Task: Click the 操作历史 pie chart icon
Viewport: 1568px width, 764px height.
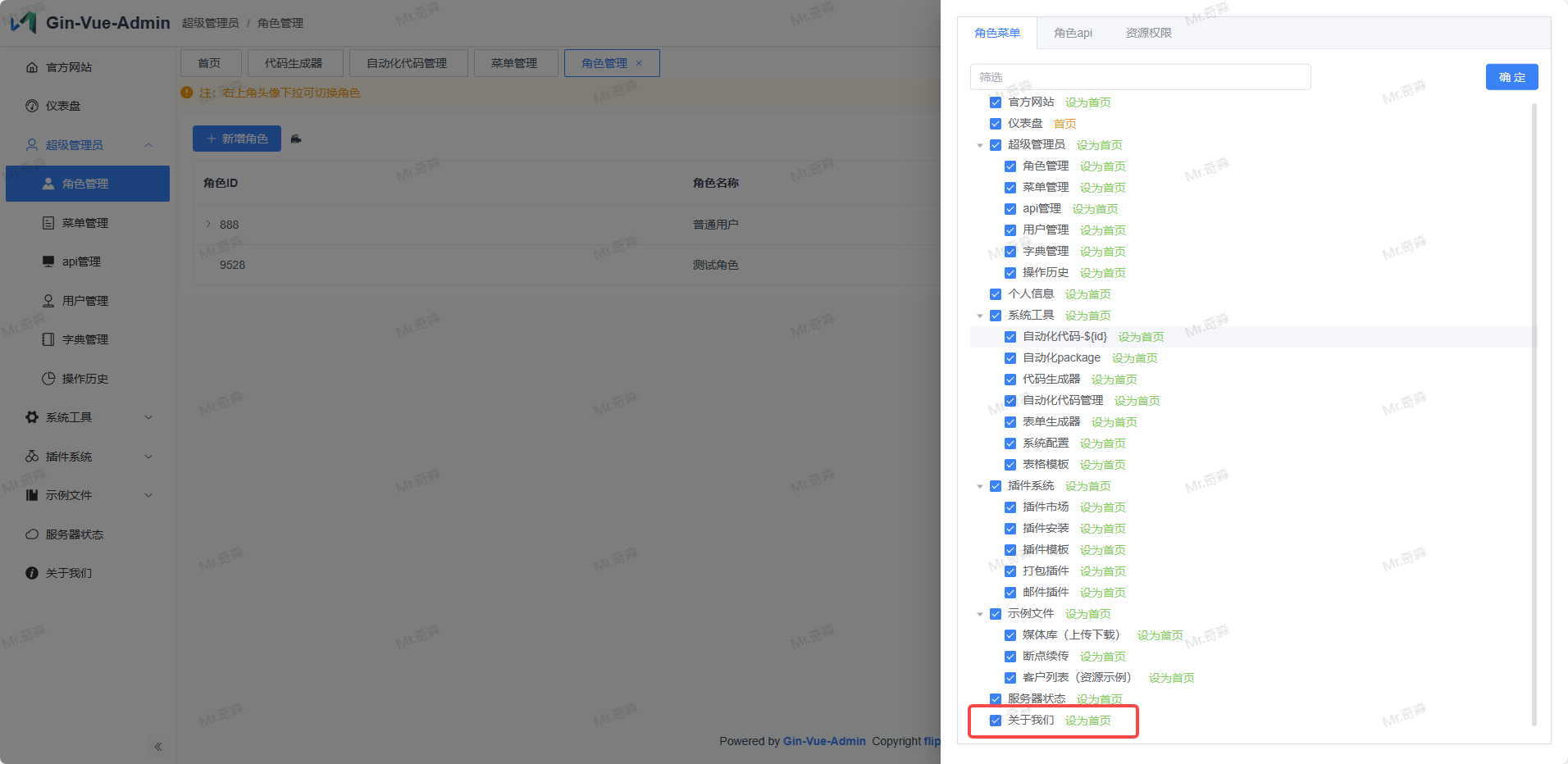Action: click(x=48, y=379)
